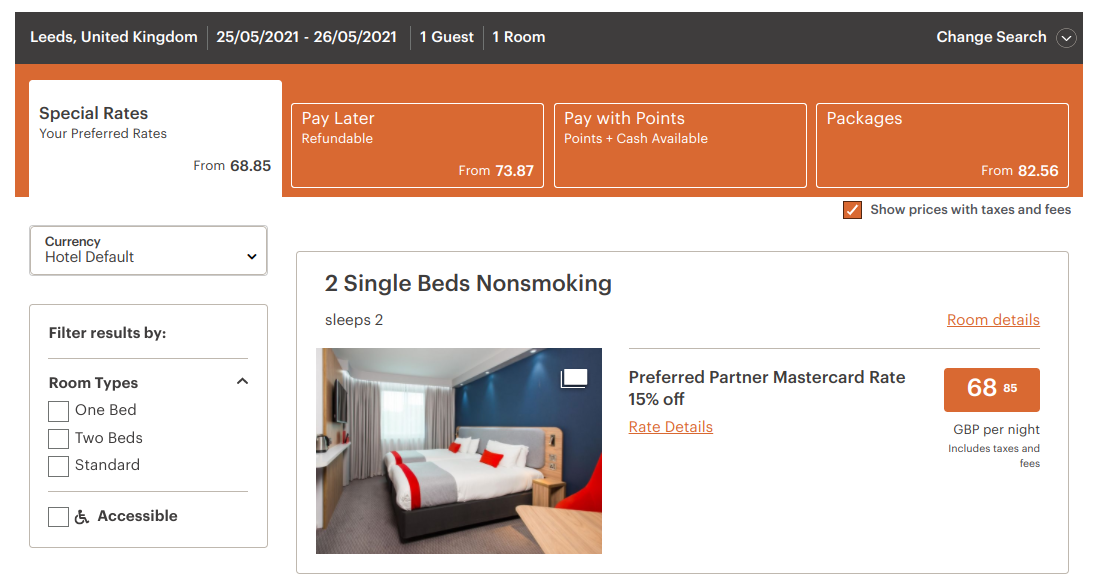Switch to the Pay Later tab
This screenshot has width=1094, height=580.
[417, 145]
